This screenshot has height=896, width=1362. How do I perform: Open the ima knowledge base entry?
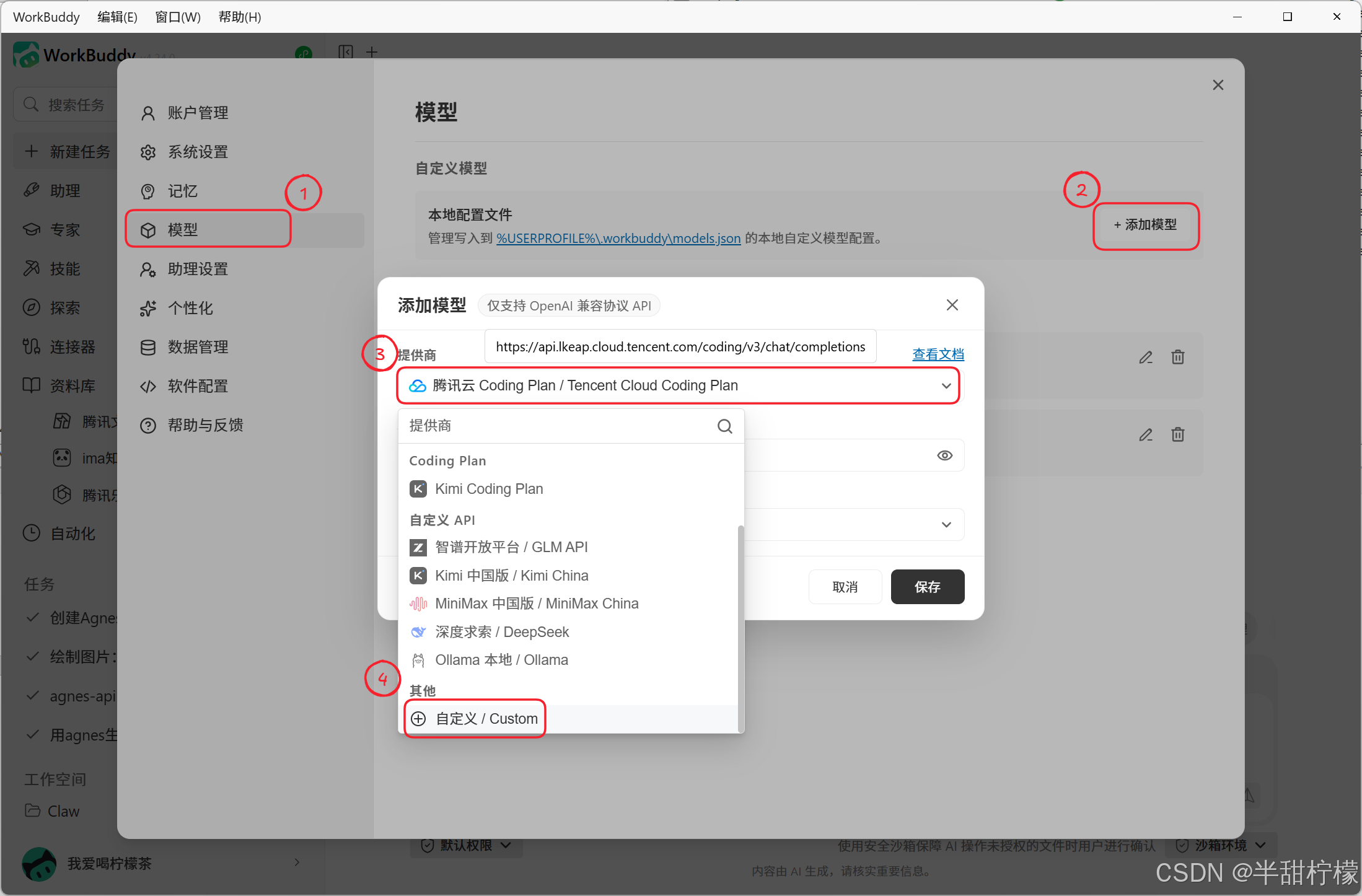pos(85,459)
